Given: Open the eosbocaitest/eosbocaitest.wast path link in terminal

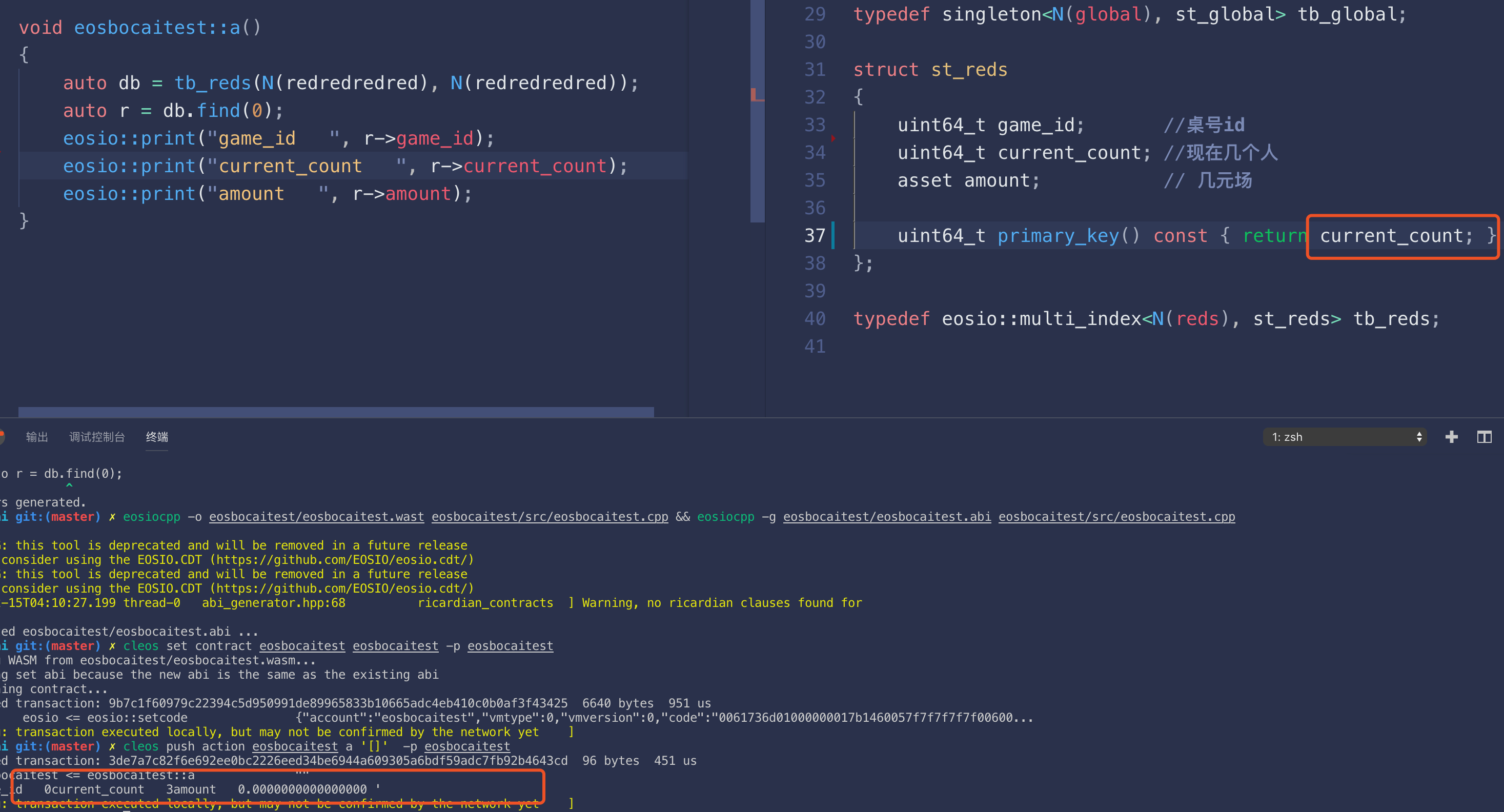Looking at the screenshot, I should click(x=316, y=517).
